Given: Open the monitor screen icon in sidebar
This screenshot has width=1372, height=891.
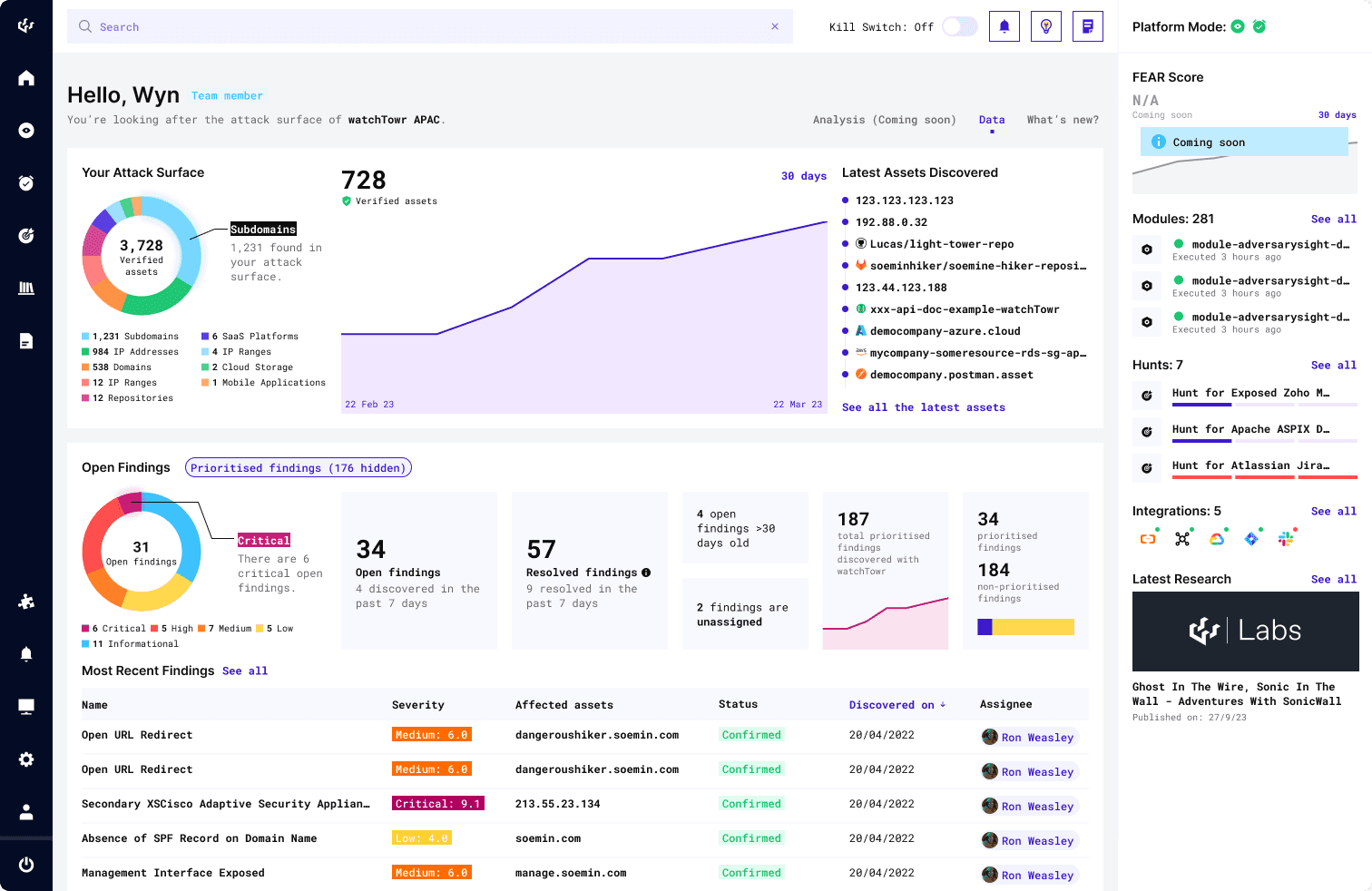Looking at the screenshot, I should 26,707.
